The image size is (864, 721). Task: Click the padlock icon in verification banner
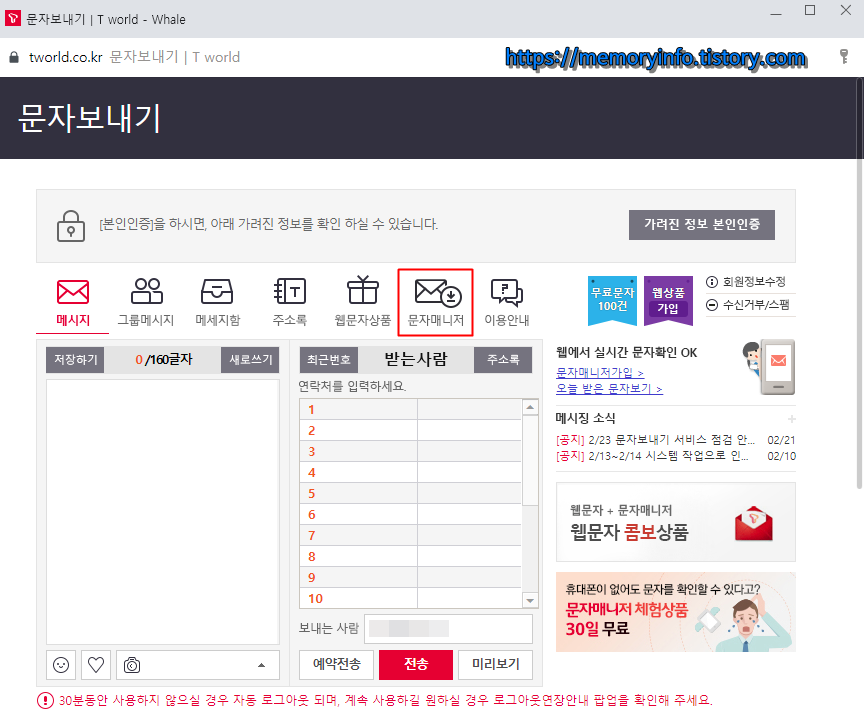pos(71,226)
